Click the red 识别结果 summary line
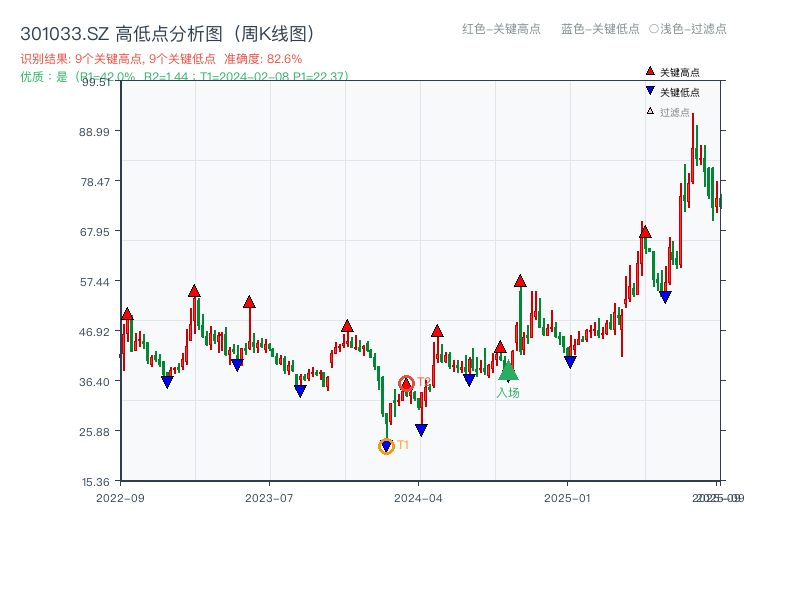800x600 pixels. pos(161,59)
